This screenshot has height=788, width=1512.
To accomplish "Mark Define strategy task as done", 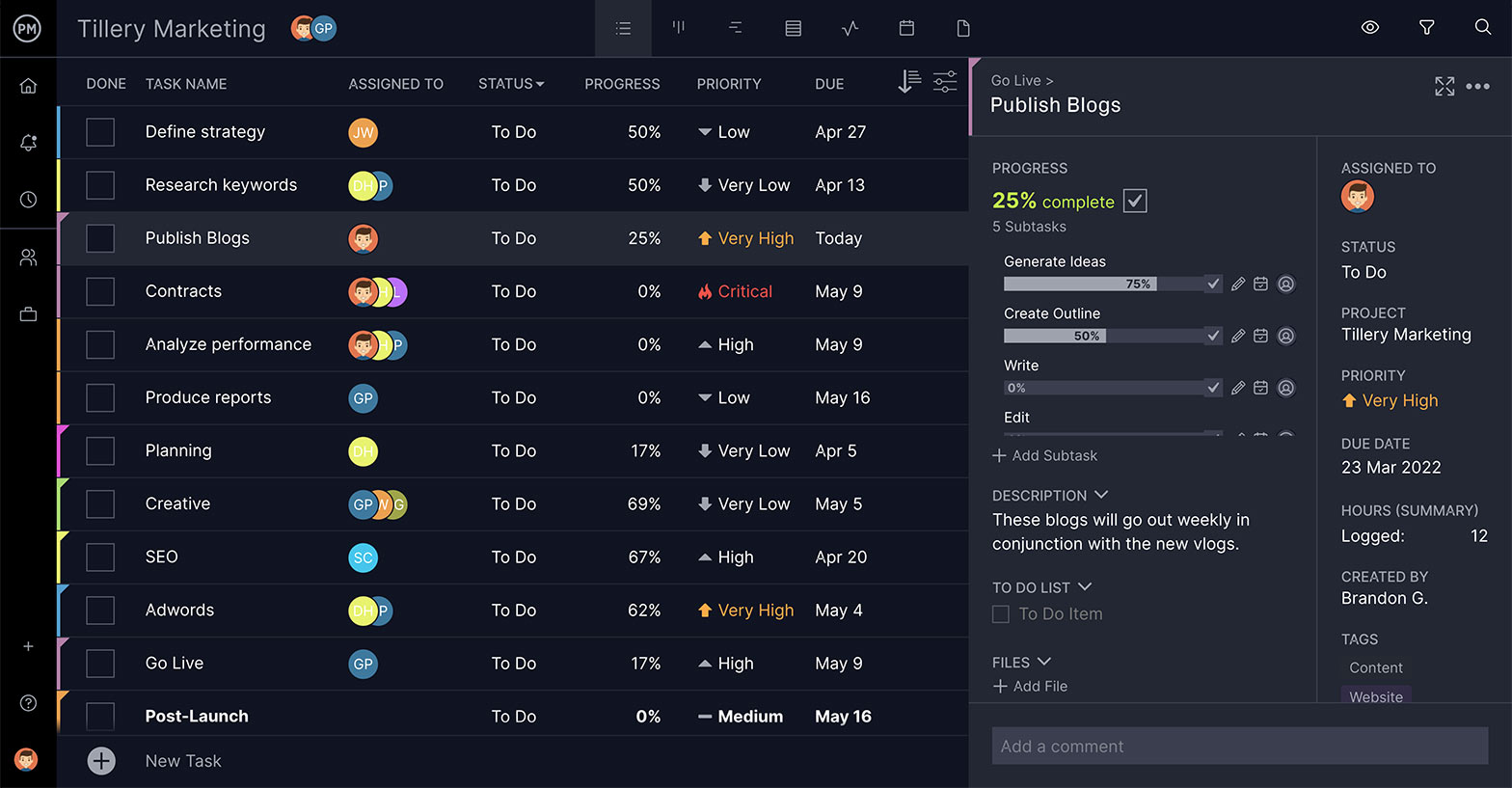I will [100, 132].
